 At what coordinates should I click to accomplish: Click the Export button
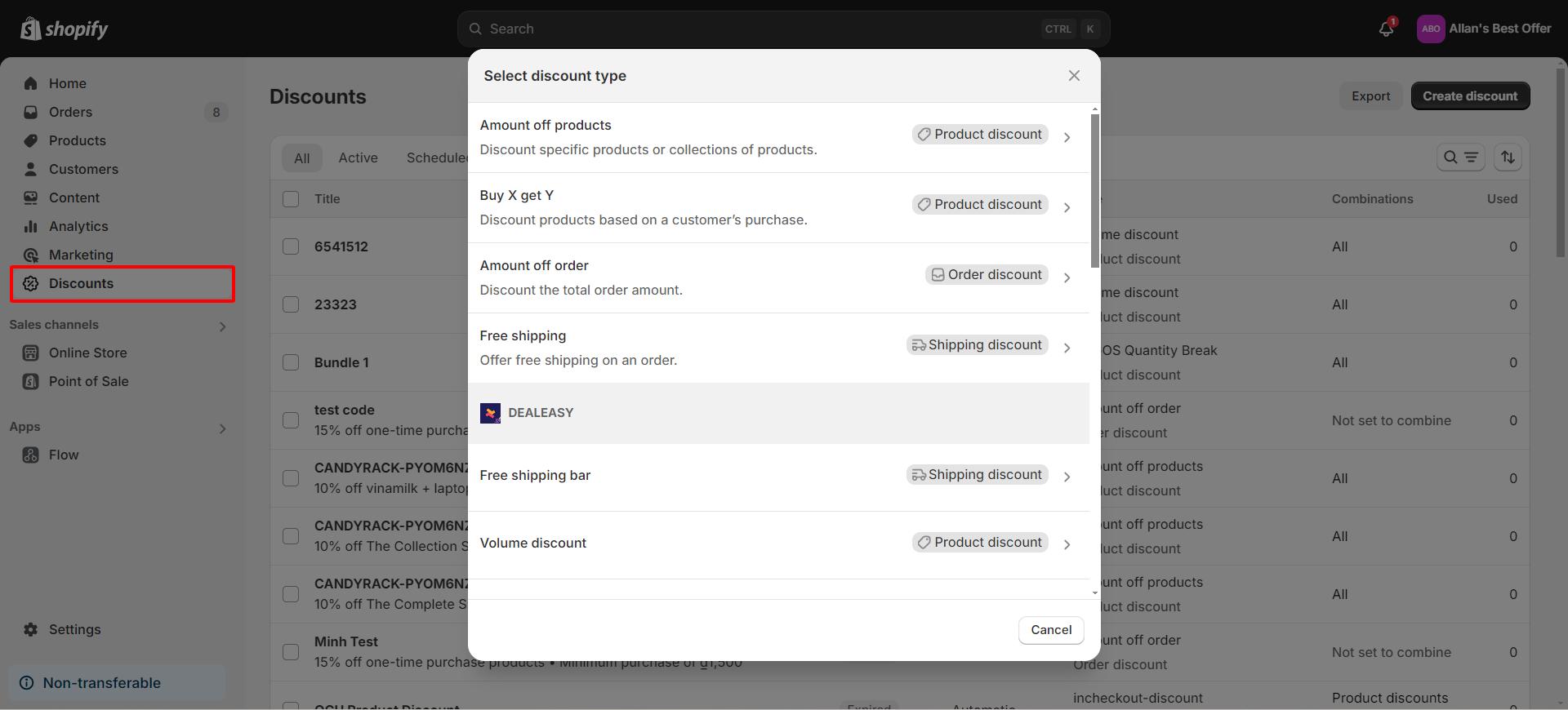click(x=1370, y=96)
